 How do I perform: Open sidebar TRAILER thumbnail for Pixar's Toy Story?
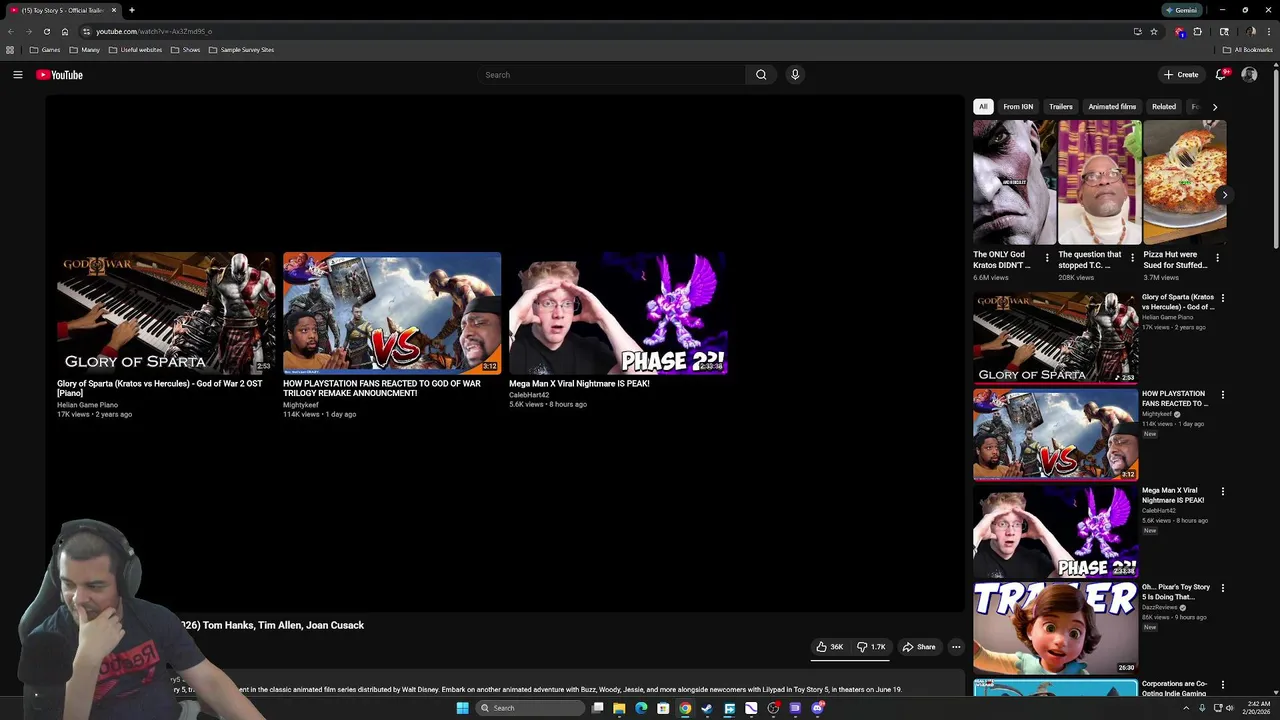click(1056, 628)
